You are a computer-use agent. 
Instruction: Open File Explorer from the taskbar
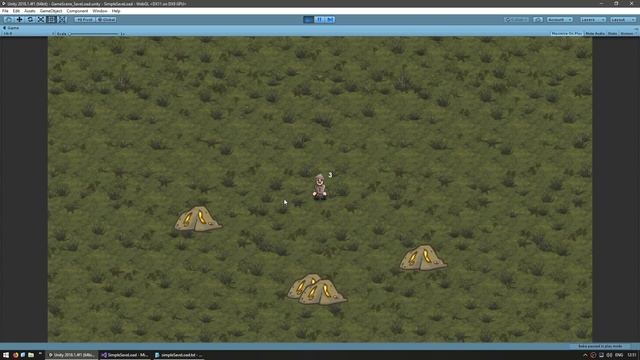tap(31, 355)
